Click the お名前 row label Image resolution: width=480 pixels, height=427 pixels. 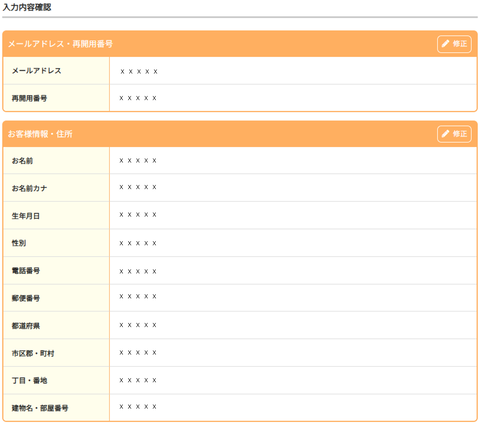click(x=22, y=161)
